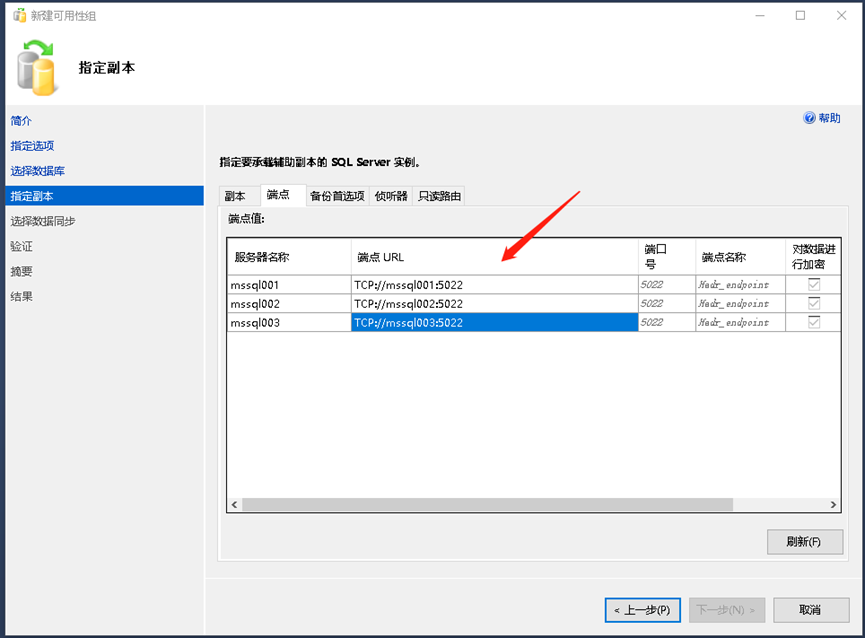Select server name cell mssql002

pos(289,303)
